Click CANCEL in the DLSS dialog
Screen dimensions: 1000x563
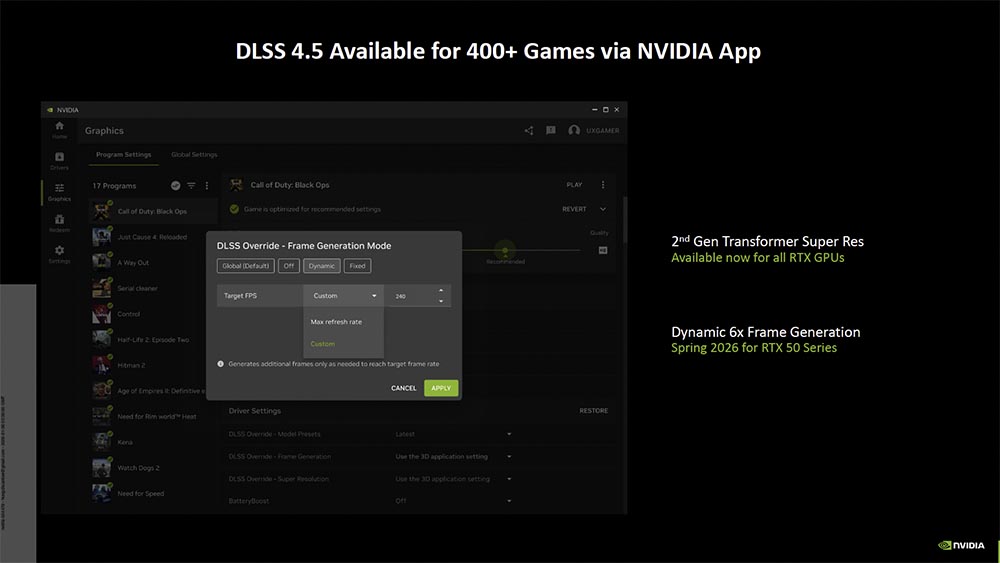tap(404, 388)
